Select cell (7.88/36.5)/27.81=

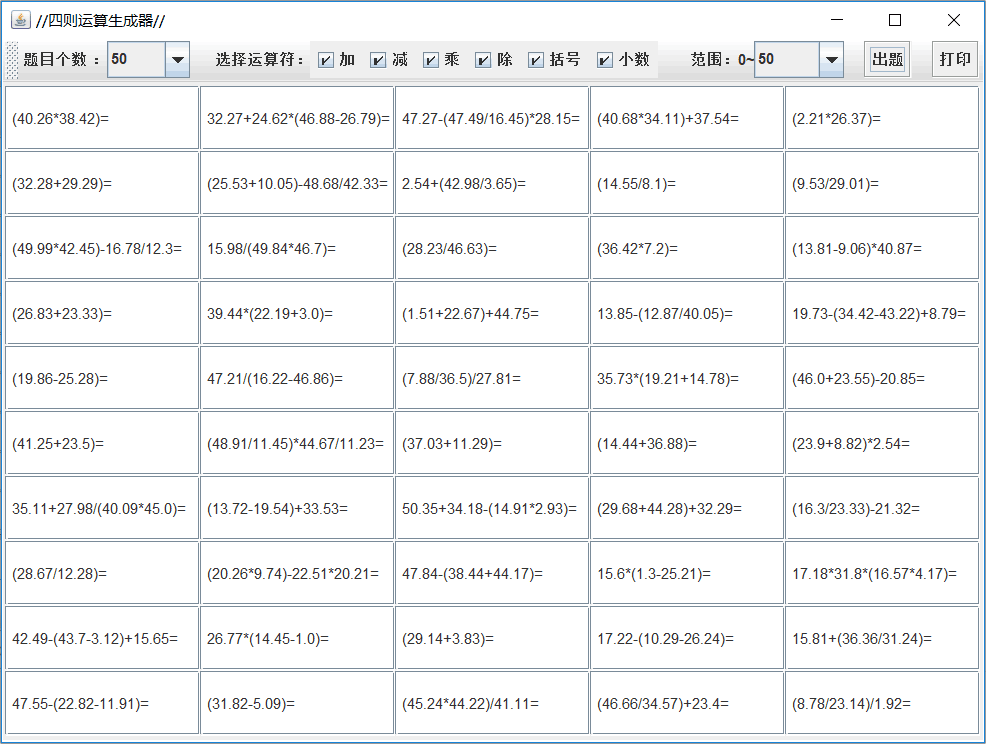coord(492,379)
